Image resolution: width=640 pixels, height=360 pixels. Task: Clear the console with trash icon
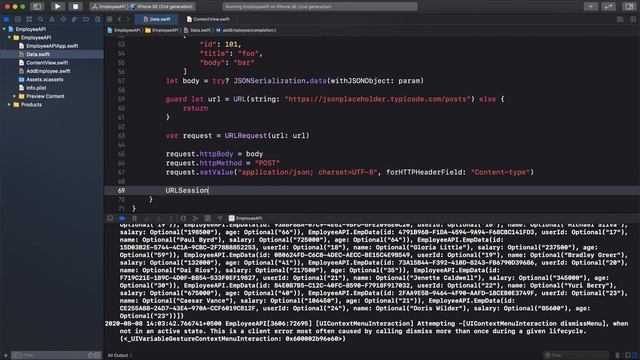(618, 356)
